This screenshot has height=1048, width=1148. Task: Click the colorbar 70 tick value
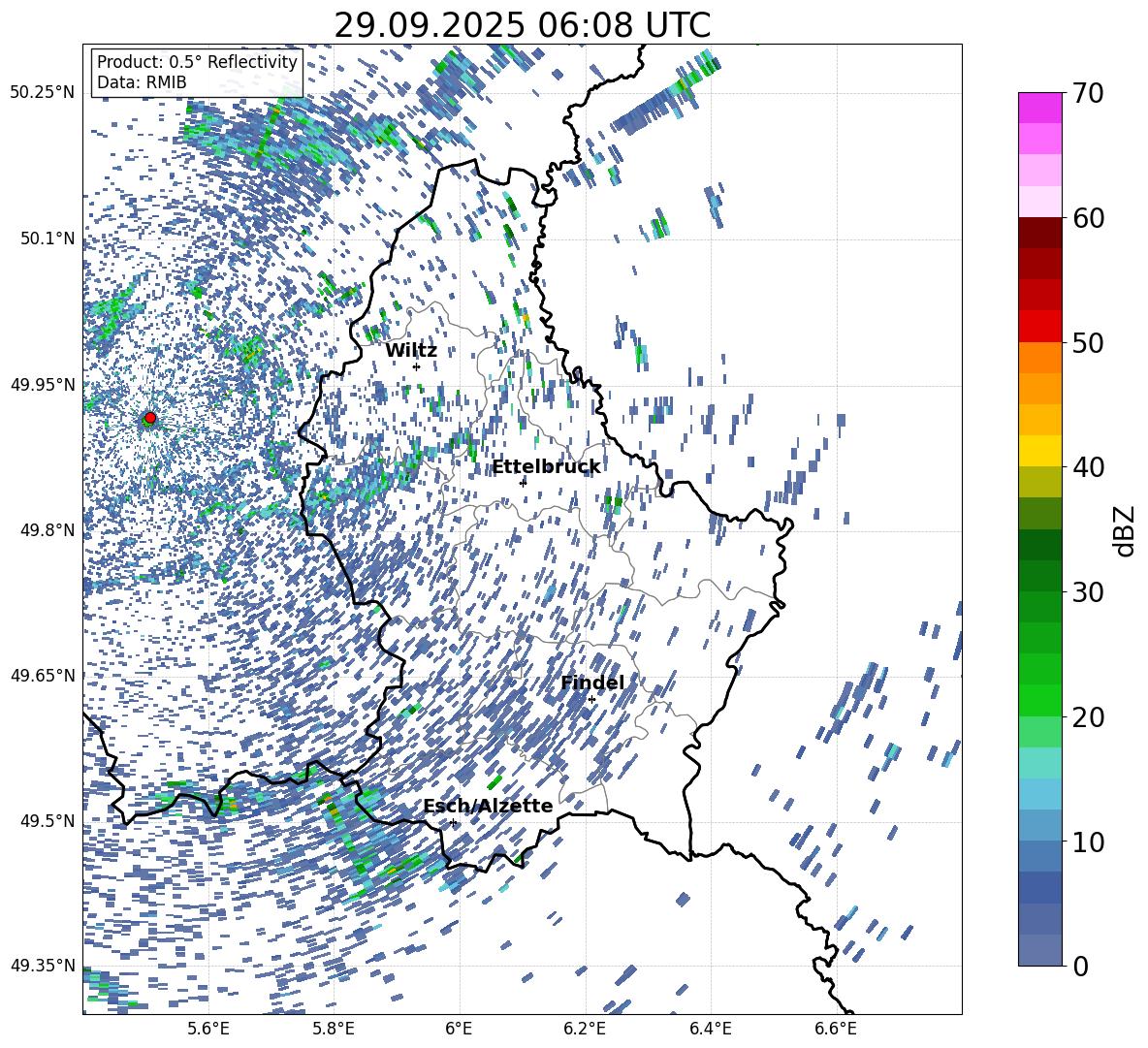(x=1089, y=93)
